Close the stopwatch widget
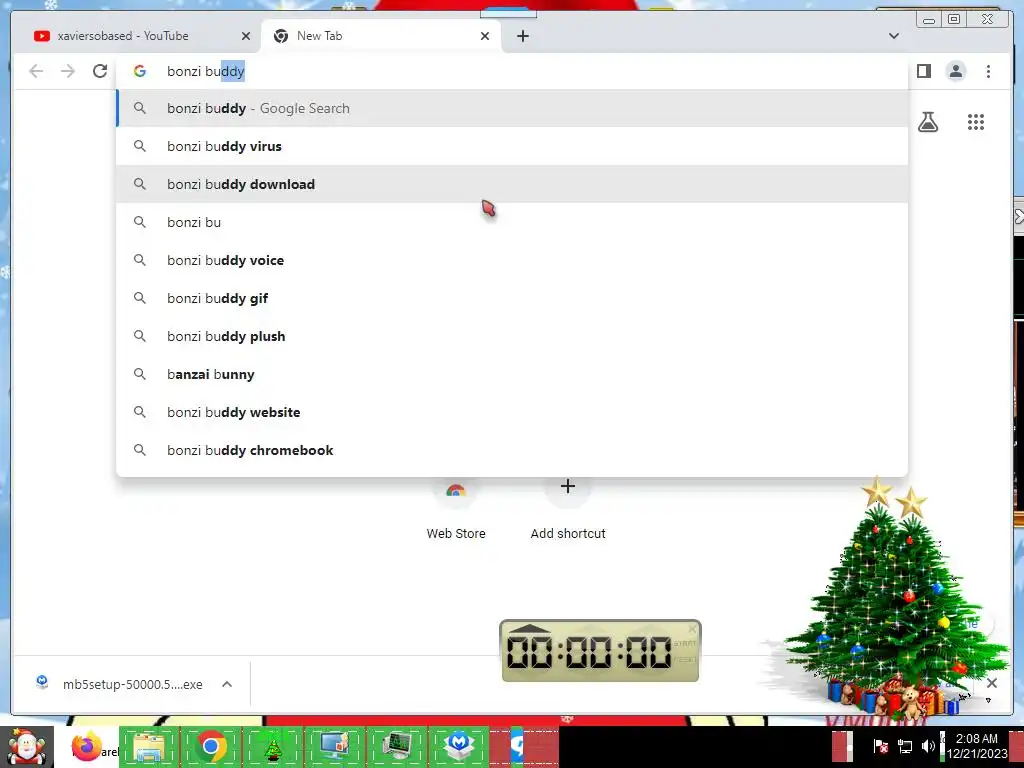Image resolution: width=1024 pixels, height=768 pixels. (x=692, y=628)
